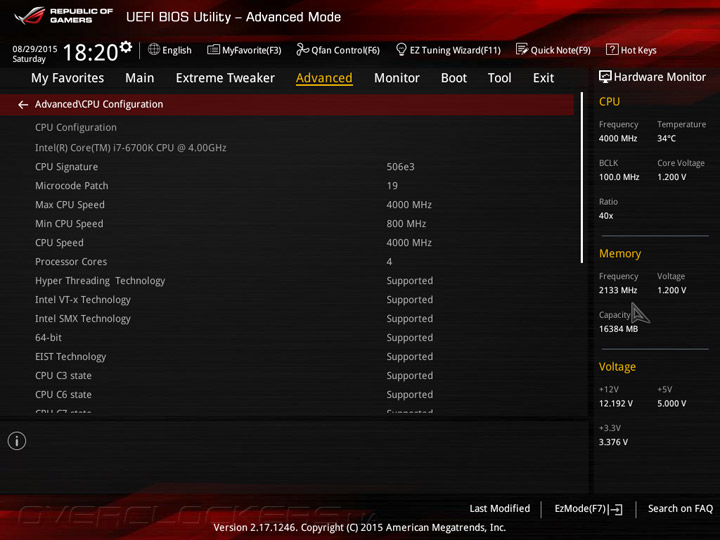720x540 pixels.
Task: Click the Voltage section heading
Action: tap(617, 367)
